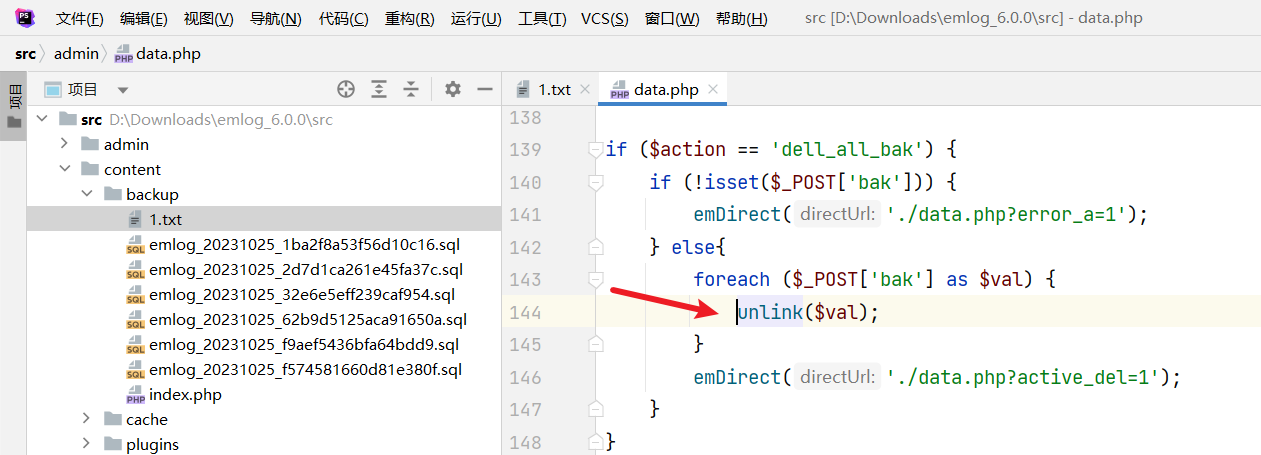Select the plugins folder label
The height and width of the screenshot is (455, 1261).
(152, 444)
